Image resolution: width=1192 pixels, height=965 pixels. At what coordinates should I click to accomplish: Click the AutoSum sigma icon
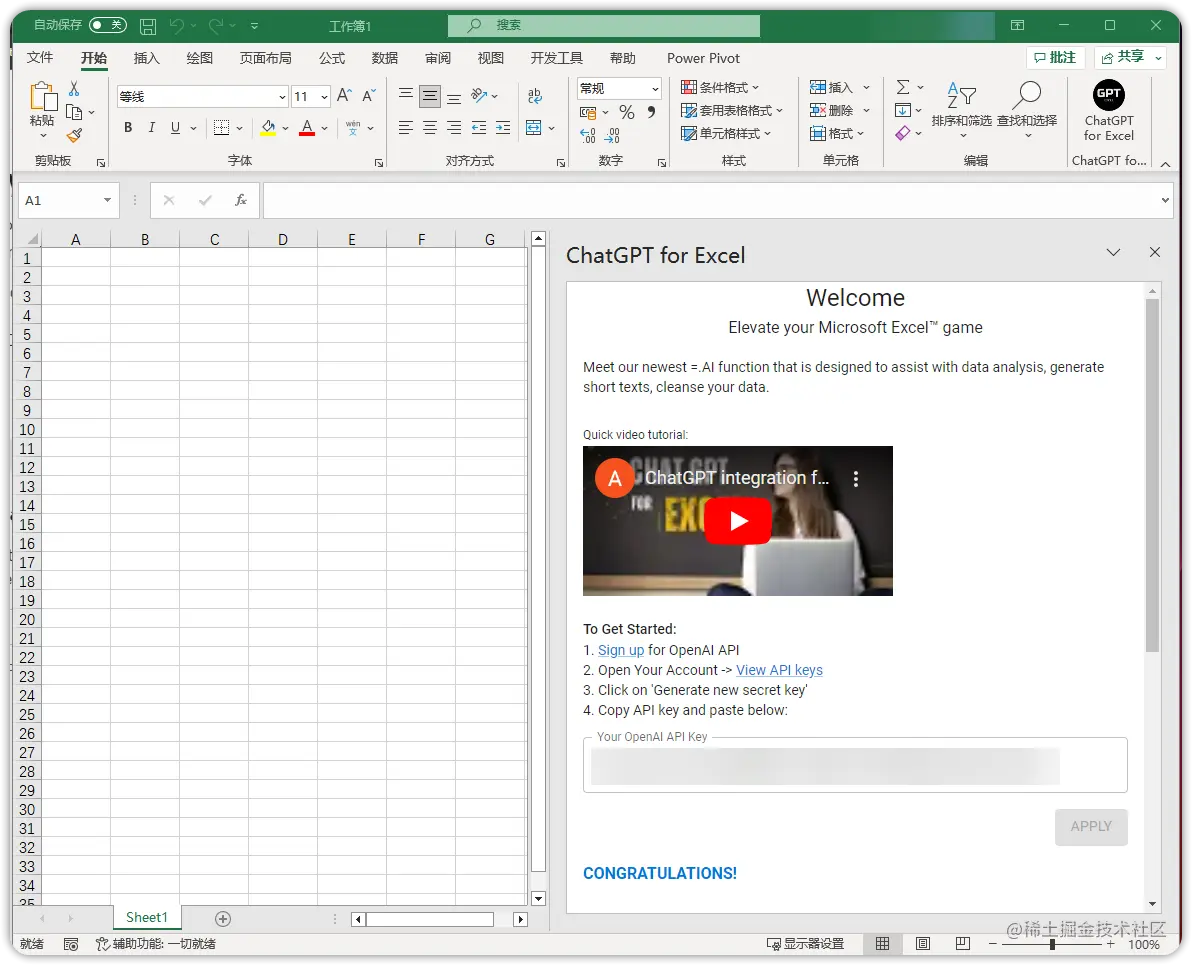902,87
